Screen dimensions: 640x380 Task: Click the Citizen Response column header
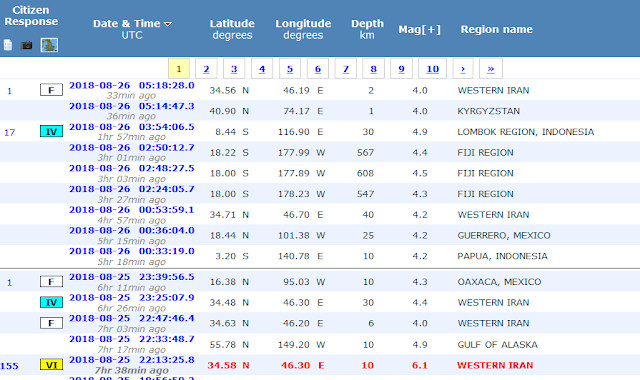click(31, 16)
